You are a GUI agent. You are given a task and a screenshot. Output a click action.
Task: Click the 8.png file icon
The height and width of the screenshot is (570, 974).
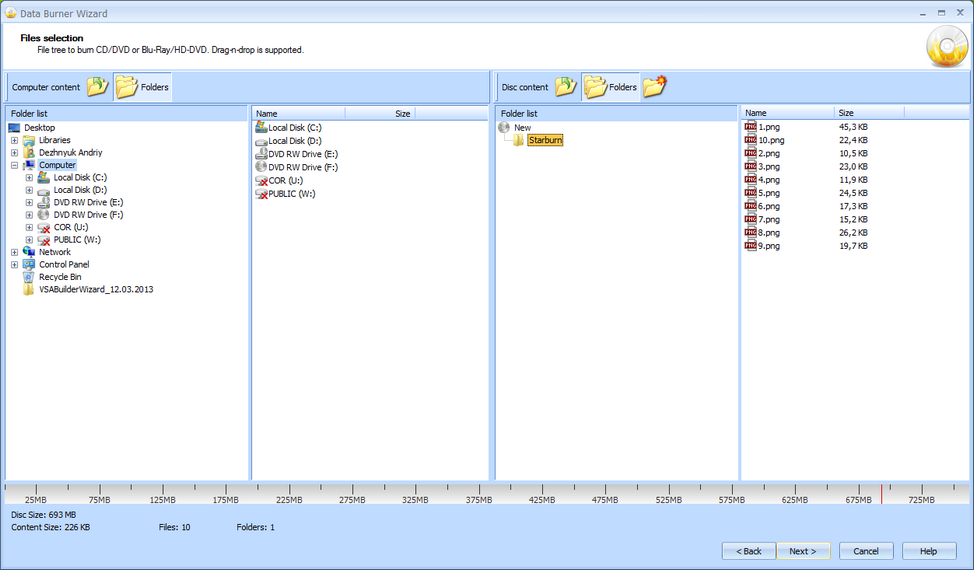(x=750, y=232)
